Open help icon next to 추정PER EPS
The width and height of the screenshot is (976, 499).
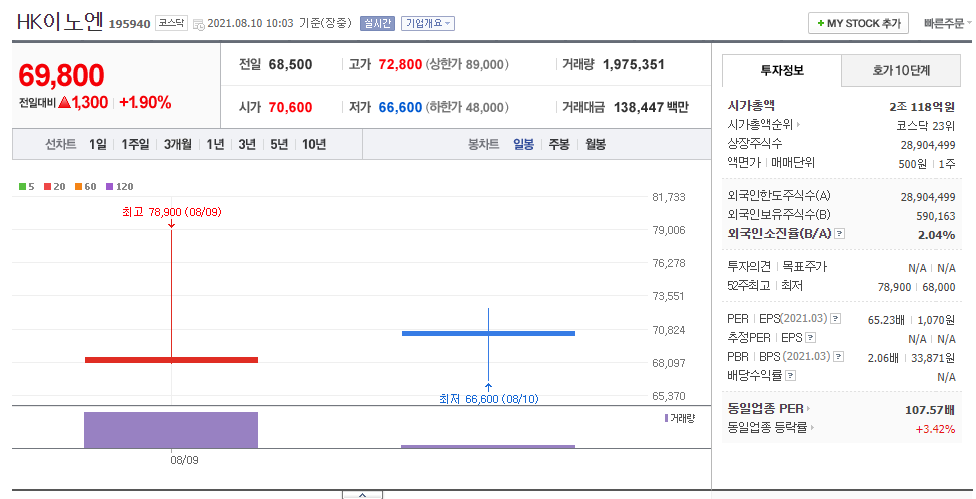(810, 338)
